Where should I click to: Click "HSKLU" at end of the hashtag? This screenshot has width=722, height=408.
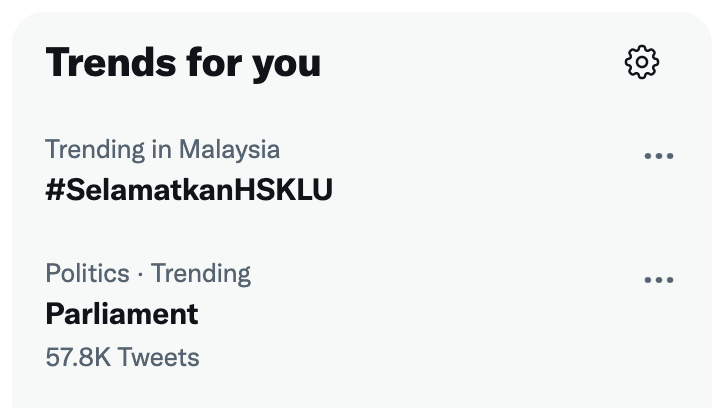pos(284,190)
